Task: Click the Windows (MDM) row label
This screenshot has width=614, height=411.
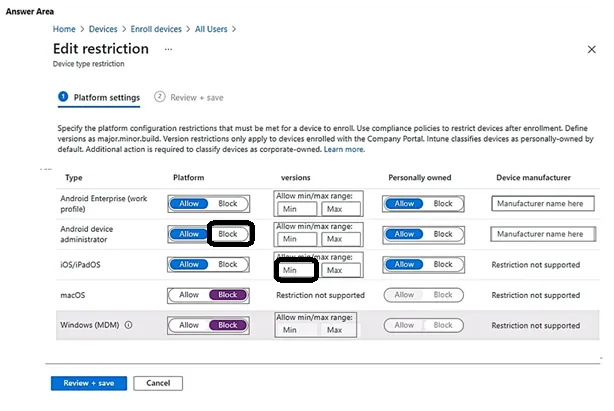Action: pos(90,325)
